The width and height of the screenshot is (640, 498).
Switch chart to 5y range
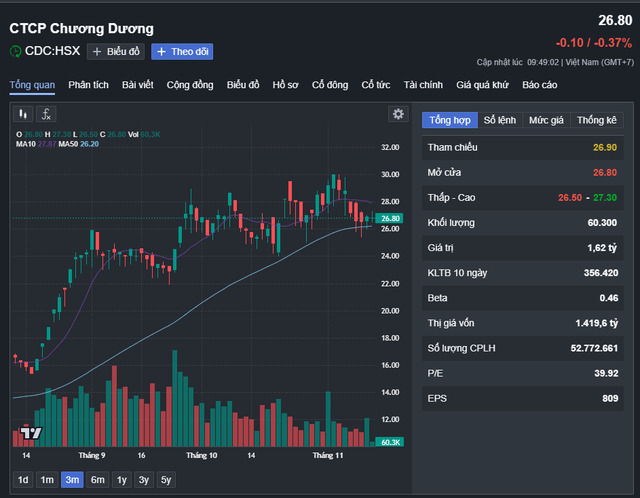tap(166, 479)
